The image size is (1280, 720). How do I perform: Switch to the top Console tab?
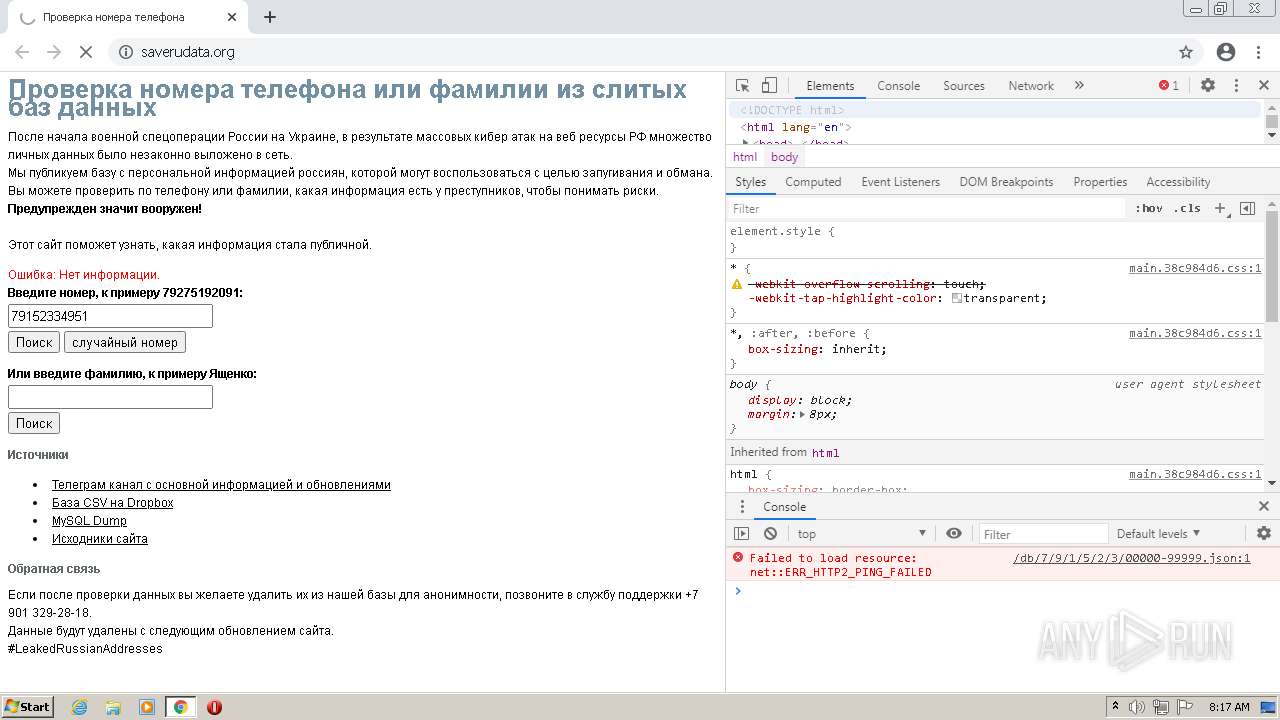tap(898, 86)
